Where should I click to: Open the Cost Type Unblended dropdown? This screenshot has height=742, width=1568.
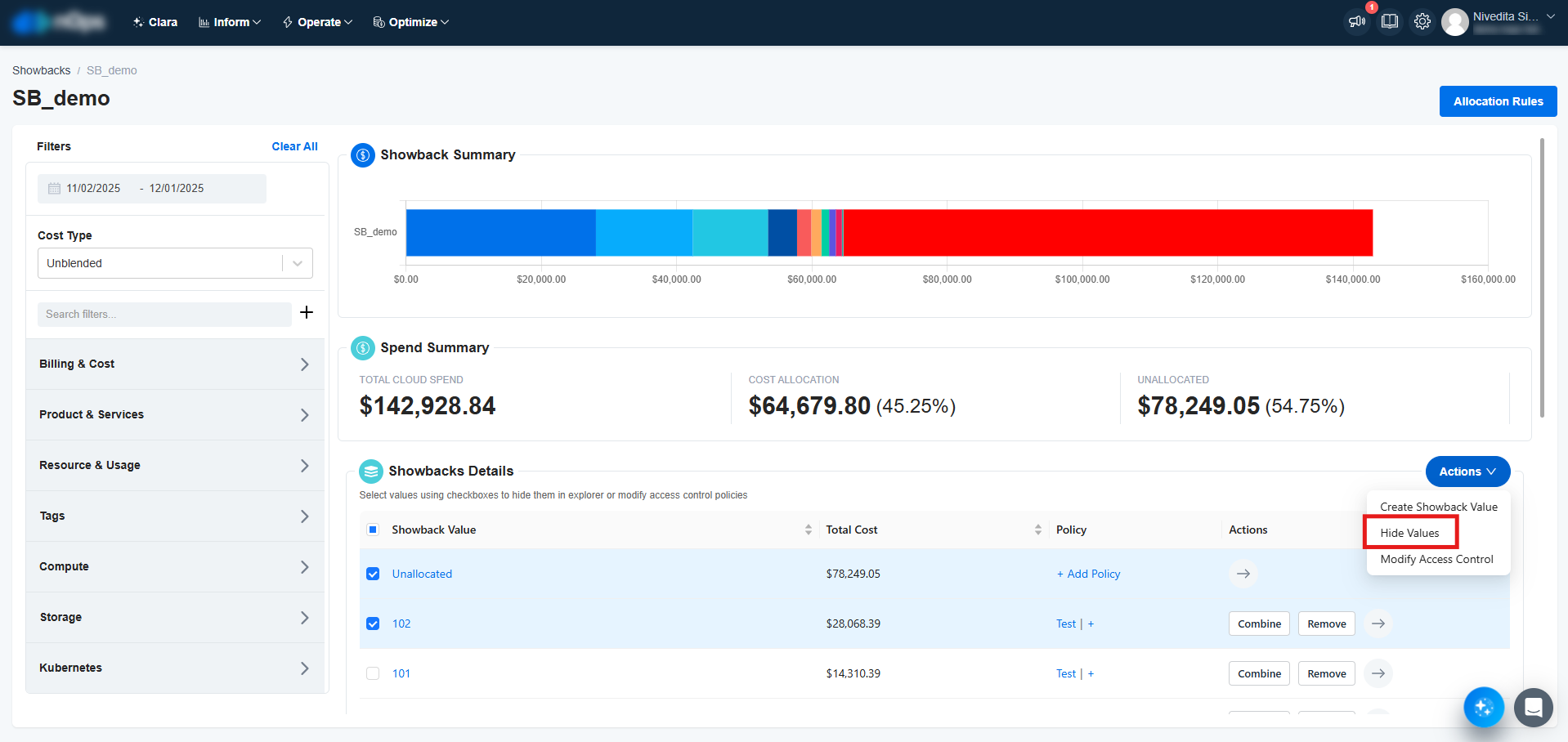(175, 263)
